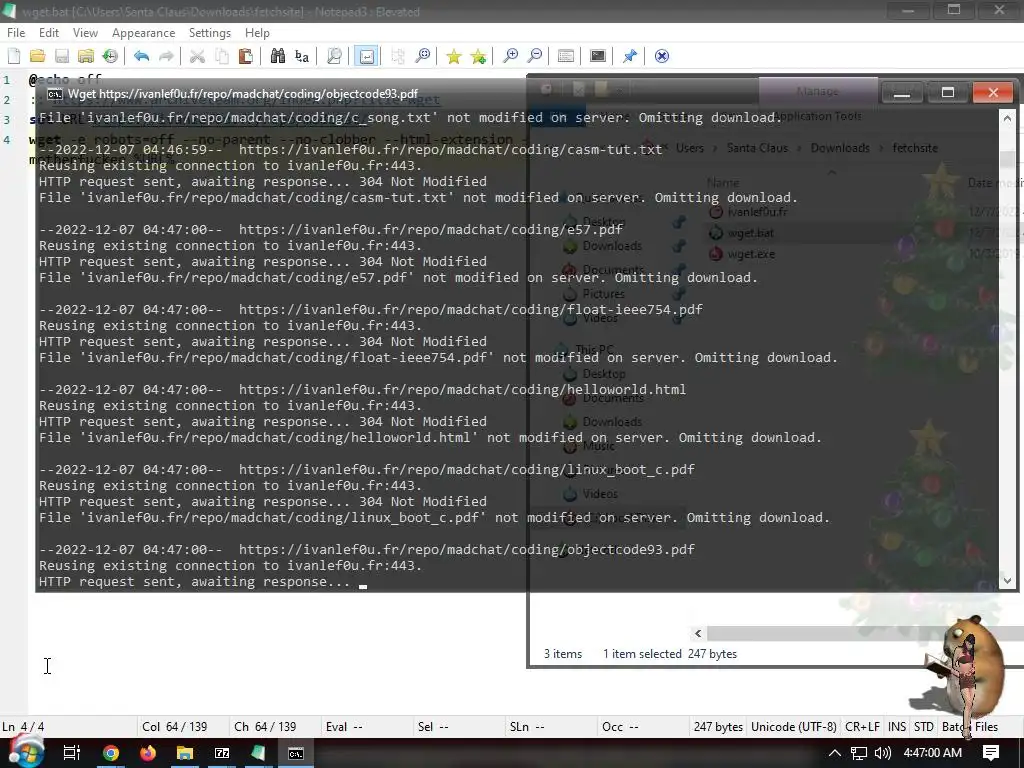
Task: Launch Firefox from the taskbar
Action: pyautogui.click(x=148, y=753)
